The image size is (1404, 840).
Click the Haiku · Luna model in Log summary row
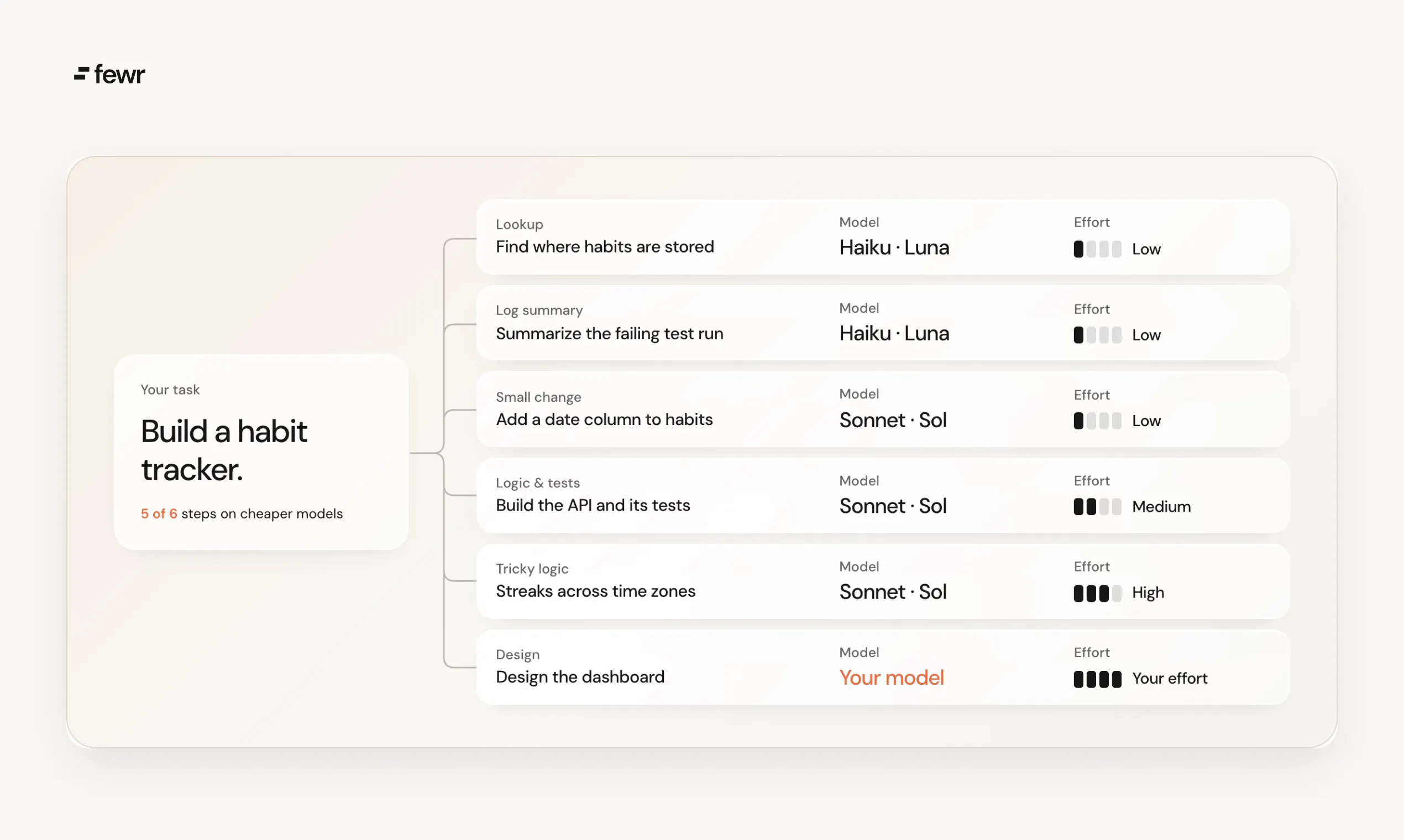894,333
